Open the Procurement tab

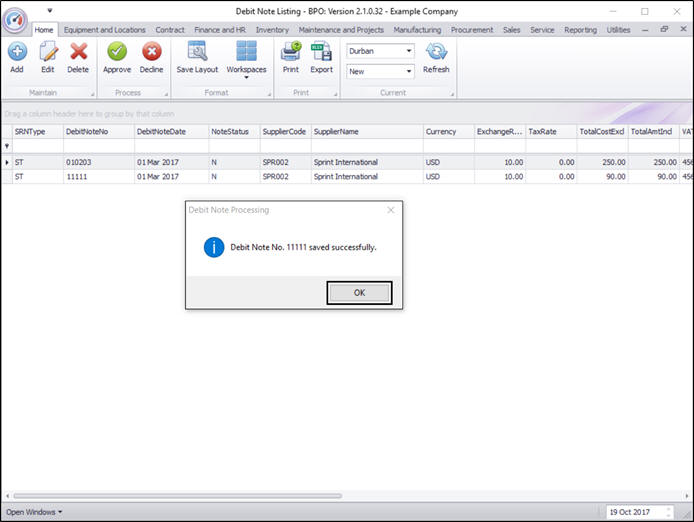click(x=472, y=30)
